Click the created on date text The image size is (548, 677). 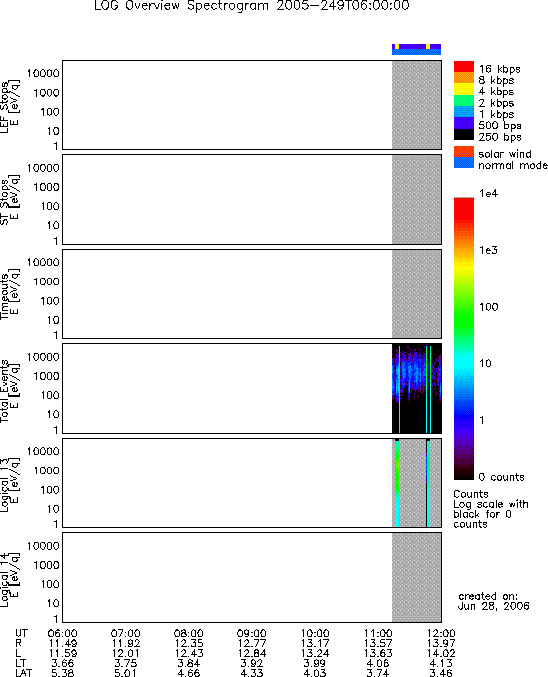click(494, 601)
